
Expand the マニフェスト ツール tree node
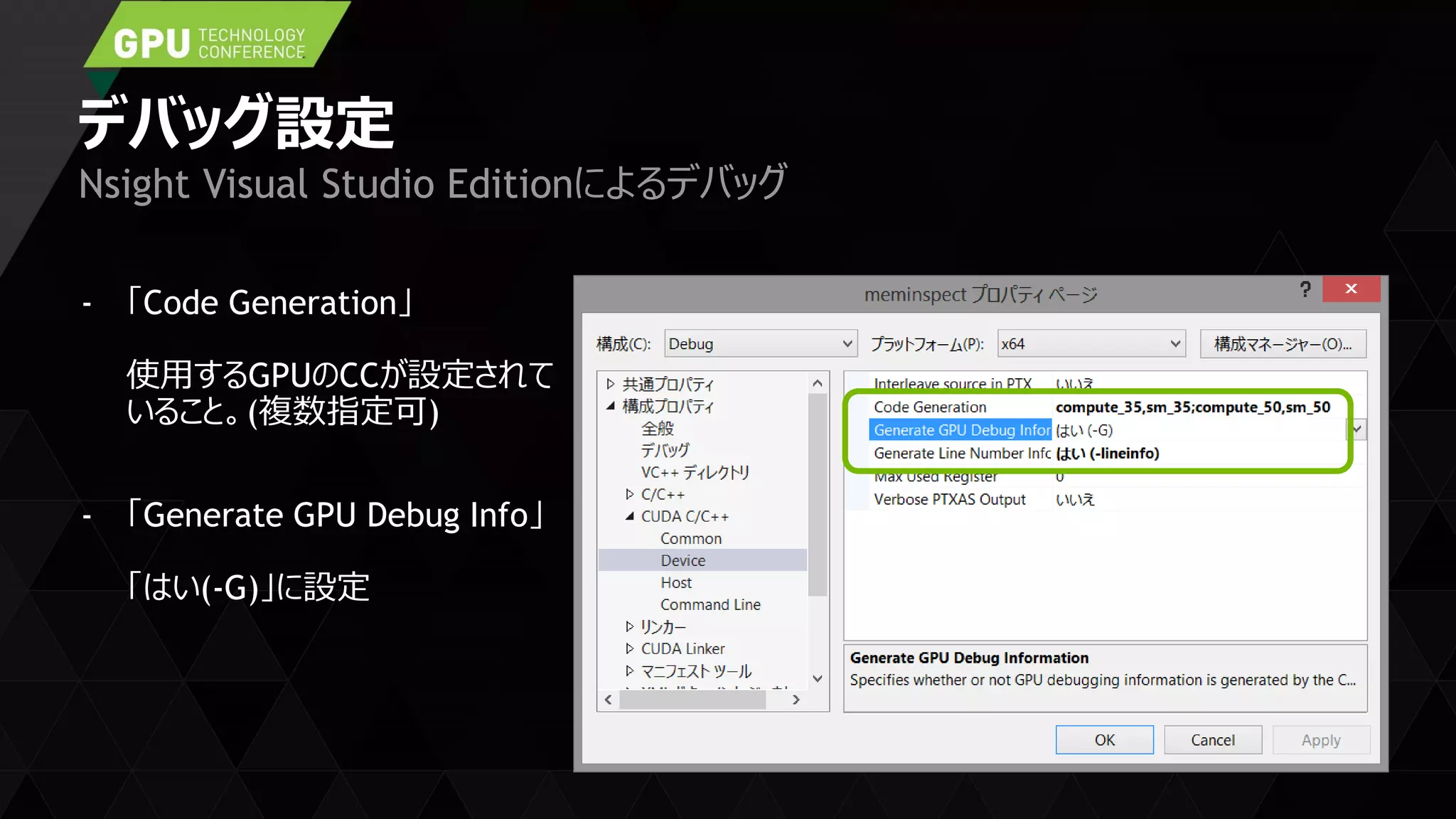click(x=629, y=670)
